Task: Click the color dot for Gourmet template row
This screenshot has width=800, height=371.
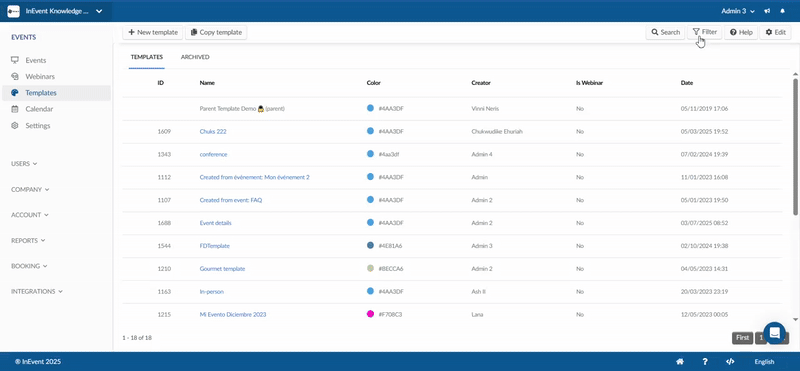Action: tap(370, 268)
